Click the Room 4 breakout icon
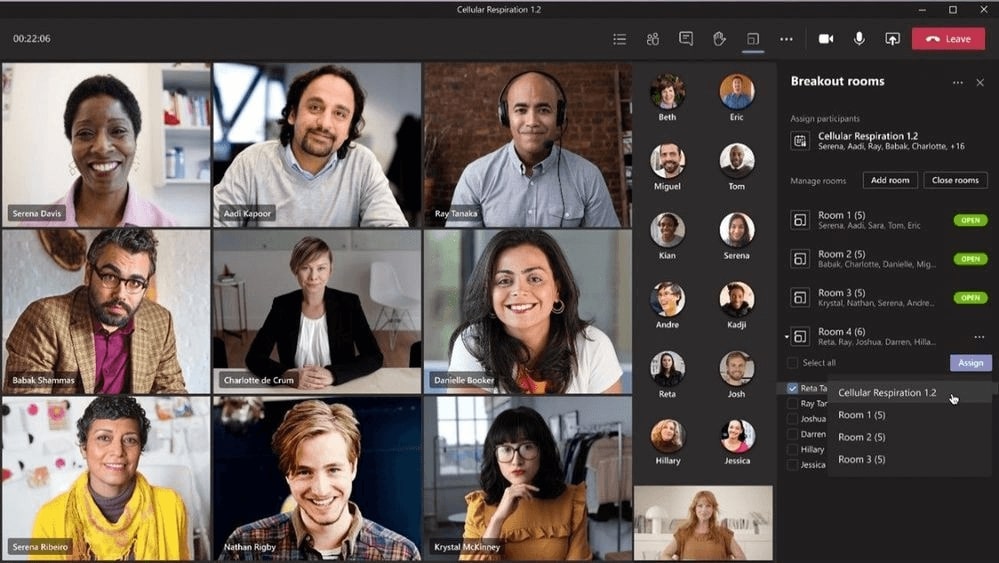The height and width of the screenshot is (563, 999). coord(800,336)
